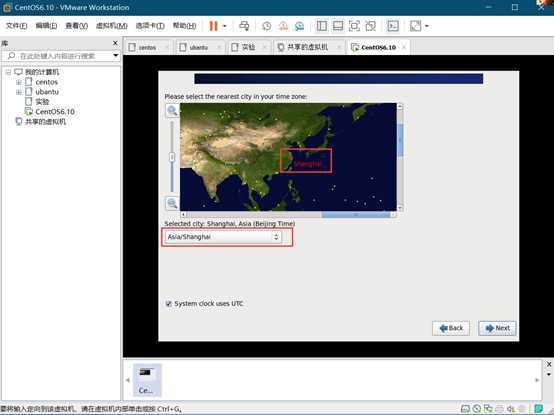The width and height of the screenshot is (554, 415).
Task: Click the map horizontal scrollbar thumb
Action: coord(355,214)
